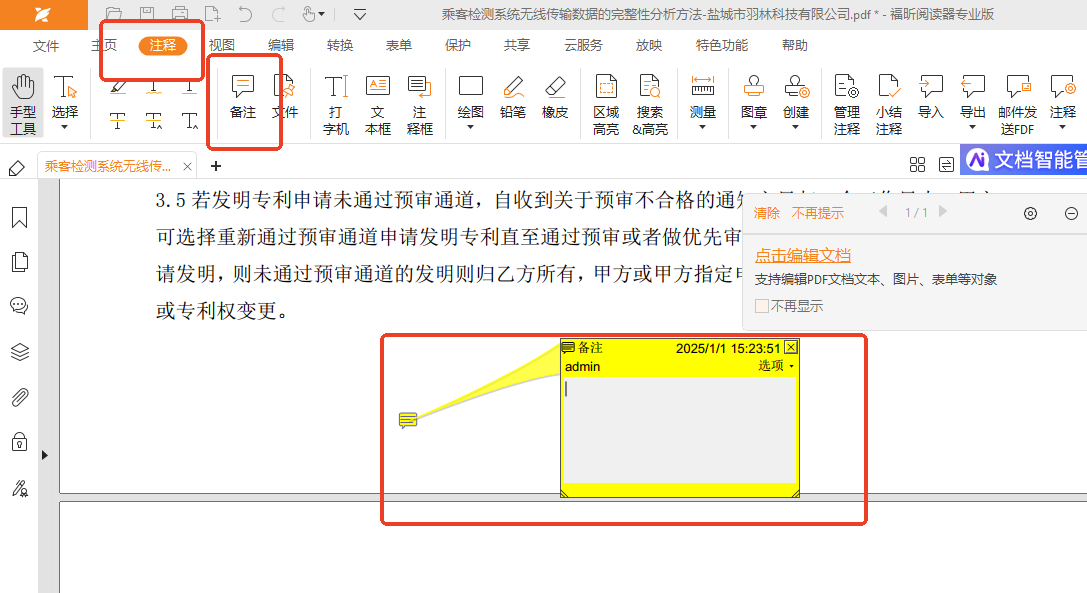Open the 选项 dropdown in the note popup
1087x593 pixels.
(x=775, y=366)
